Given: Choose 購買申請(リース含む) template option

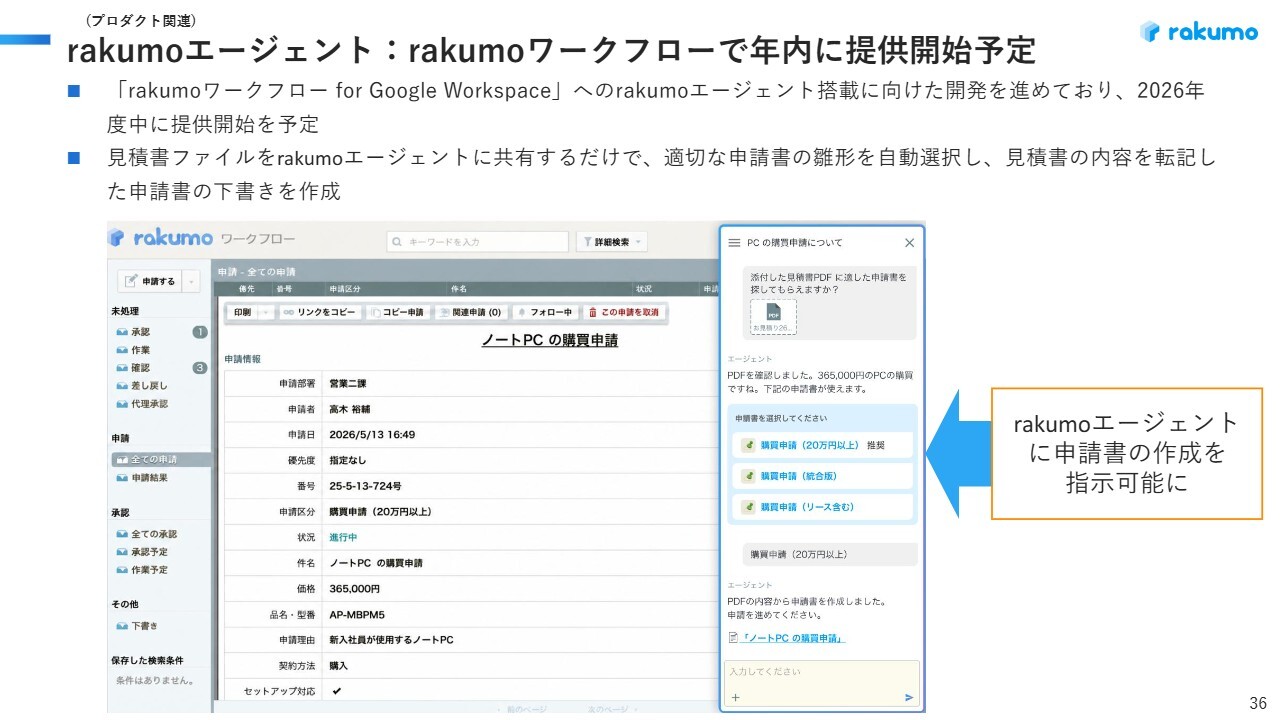Looking at the screenshot, I should (x=823, y=507).
